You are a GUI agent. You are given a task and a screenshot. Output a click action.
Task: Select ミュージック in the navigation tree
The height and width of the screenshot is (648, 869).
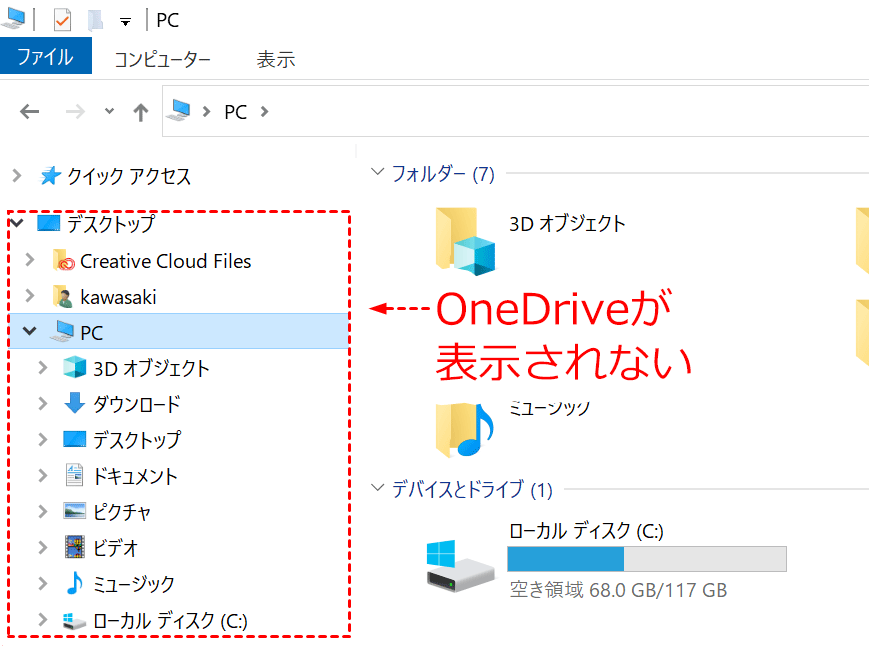point(134,584)
